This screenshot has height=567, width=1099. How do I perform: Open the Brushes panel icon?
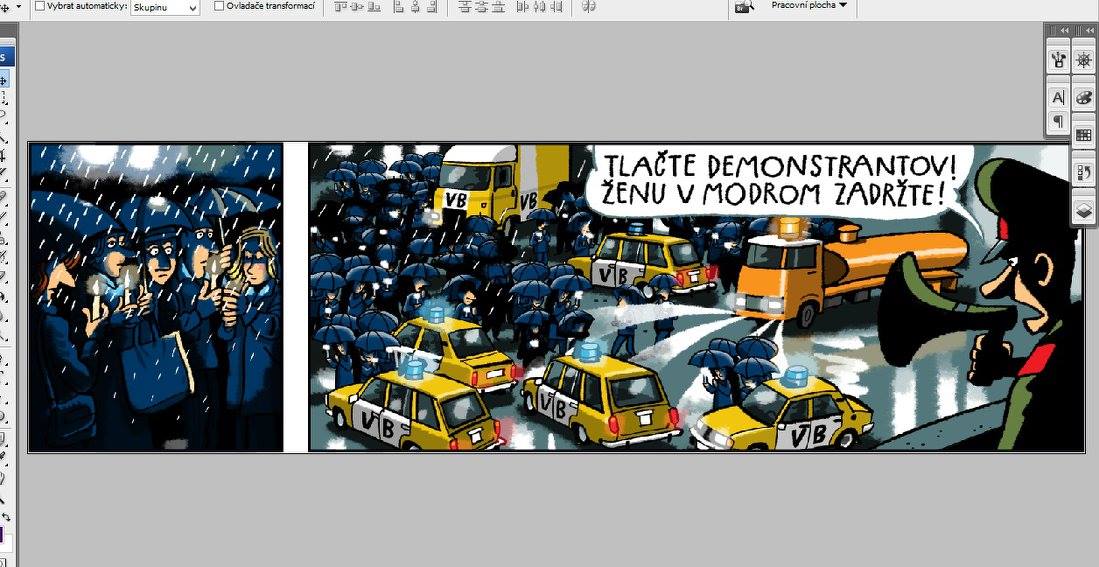[x=1058, y=61]
